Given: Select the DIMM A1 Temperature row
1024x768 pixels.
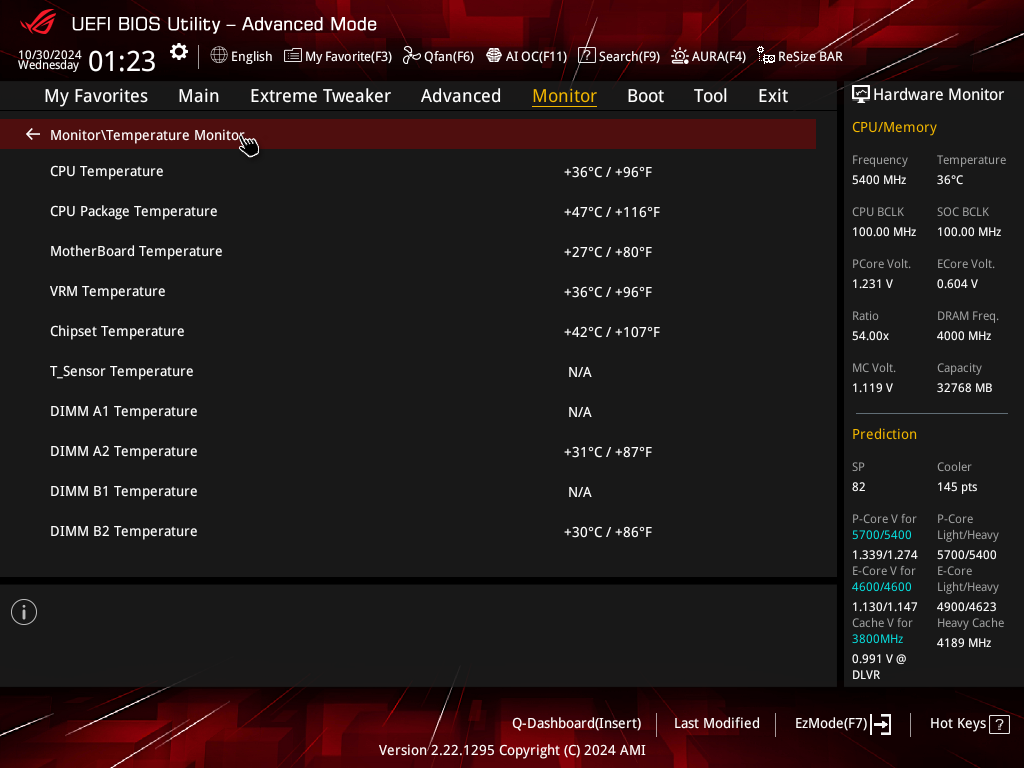Looking at the screenshot, I should point(408,411).
